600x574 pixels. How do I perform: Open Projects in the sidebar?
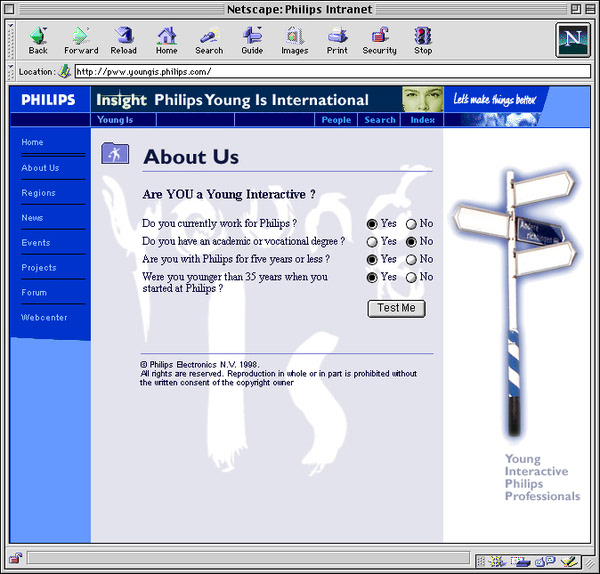pyautogui.click(x=39, y=267)
